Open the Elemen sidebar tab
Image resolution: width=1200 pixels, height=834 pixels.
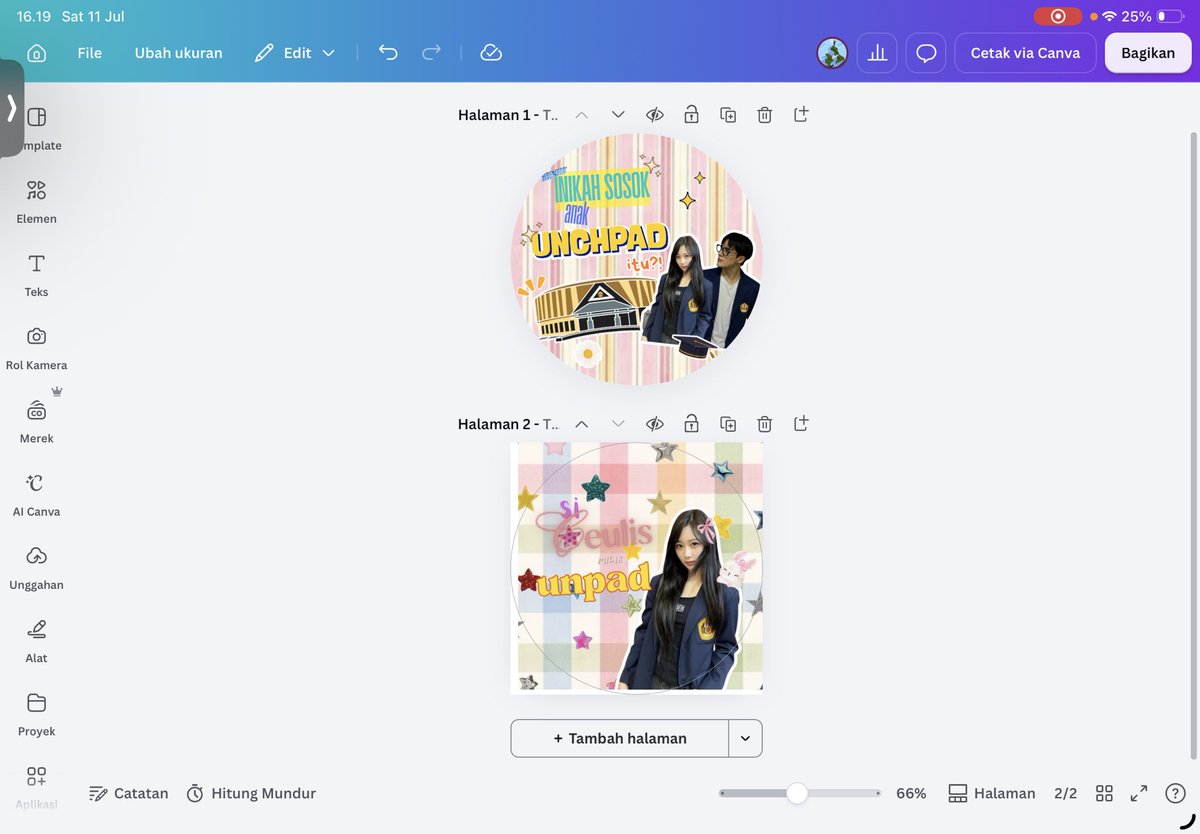(37, 201)
